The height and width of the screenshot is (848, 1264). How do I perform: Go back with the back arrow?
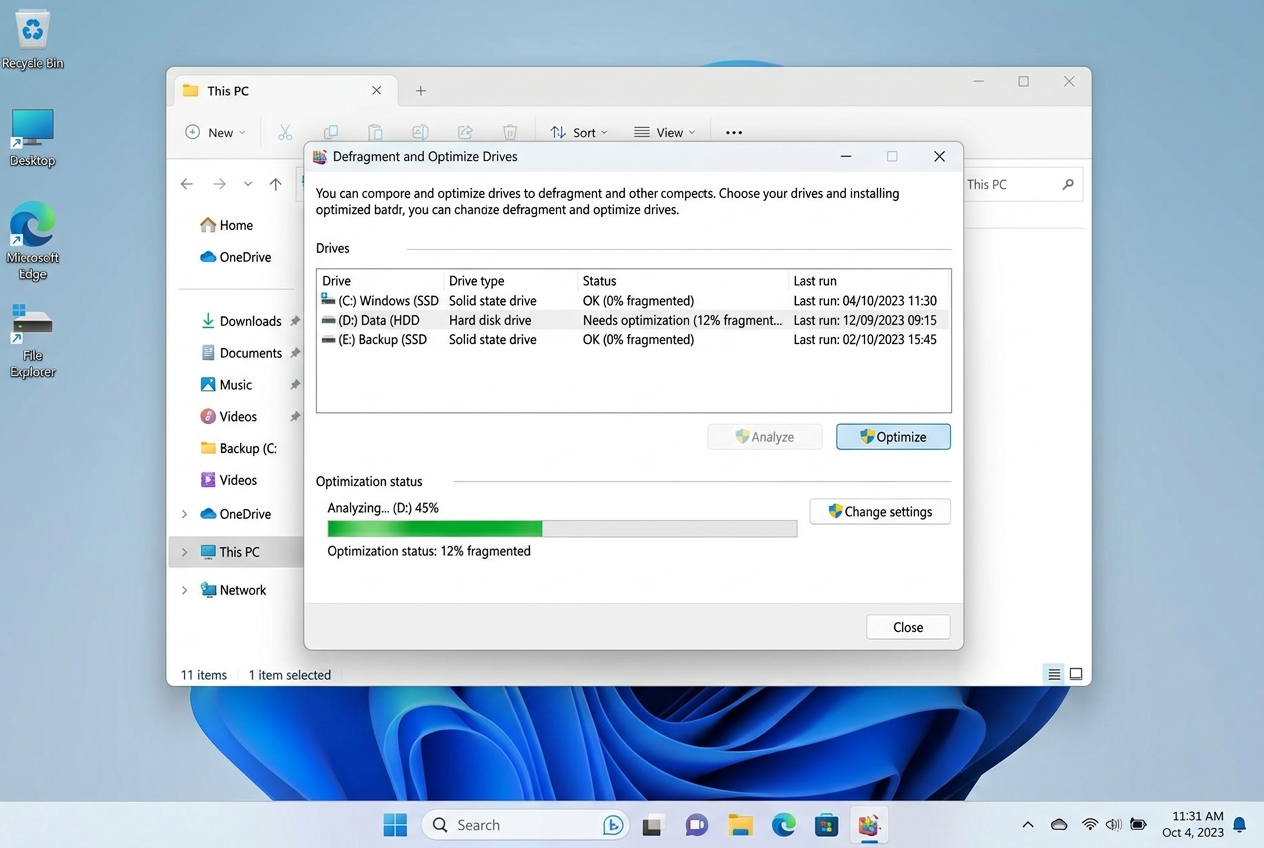pos(187,184)
